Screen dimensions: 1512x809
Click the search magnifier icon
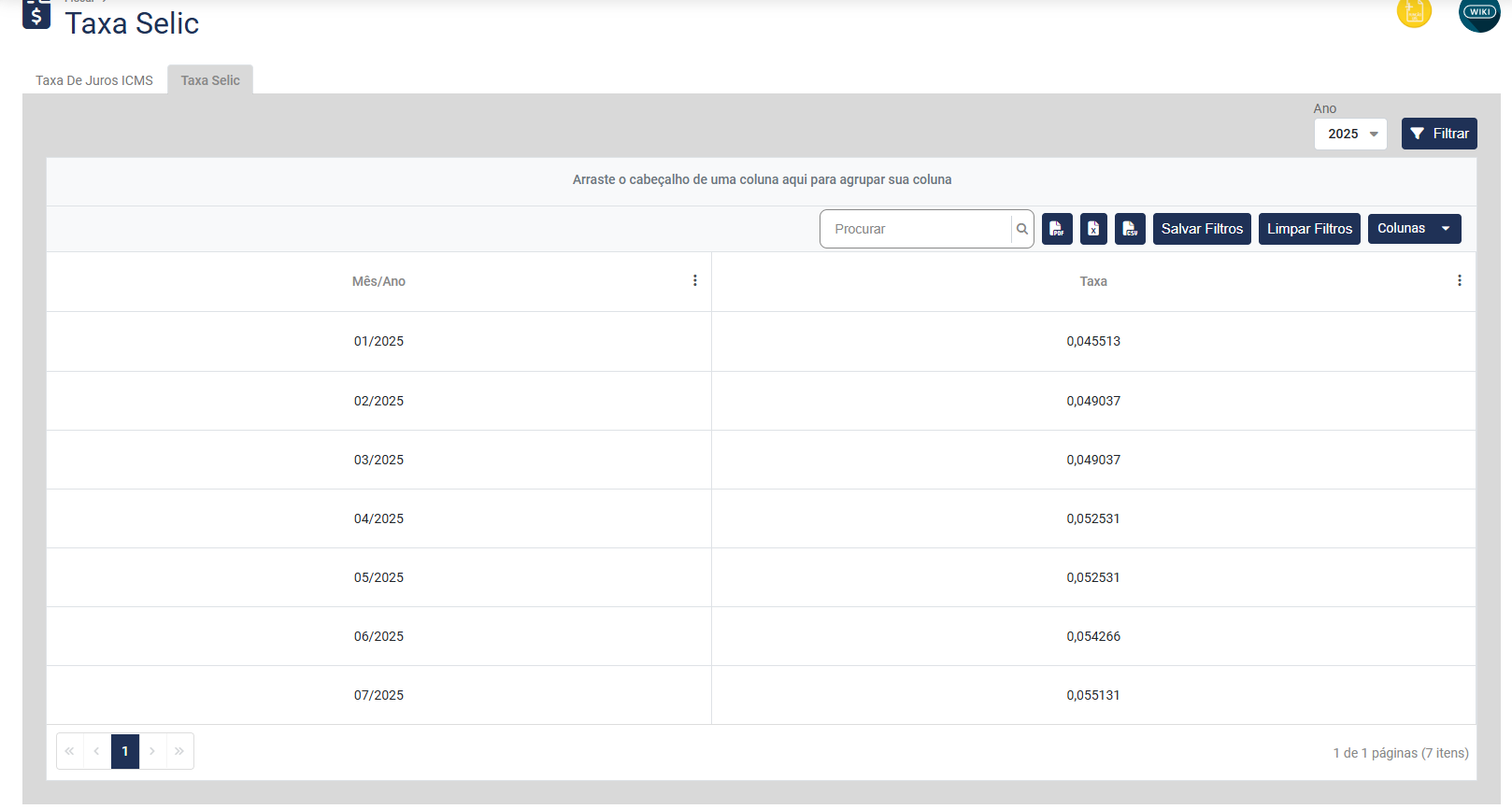(1022, 229)
